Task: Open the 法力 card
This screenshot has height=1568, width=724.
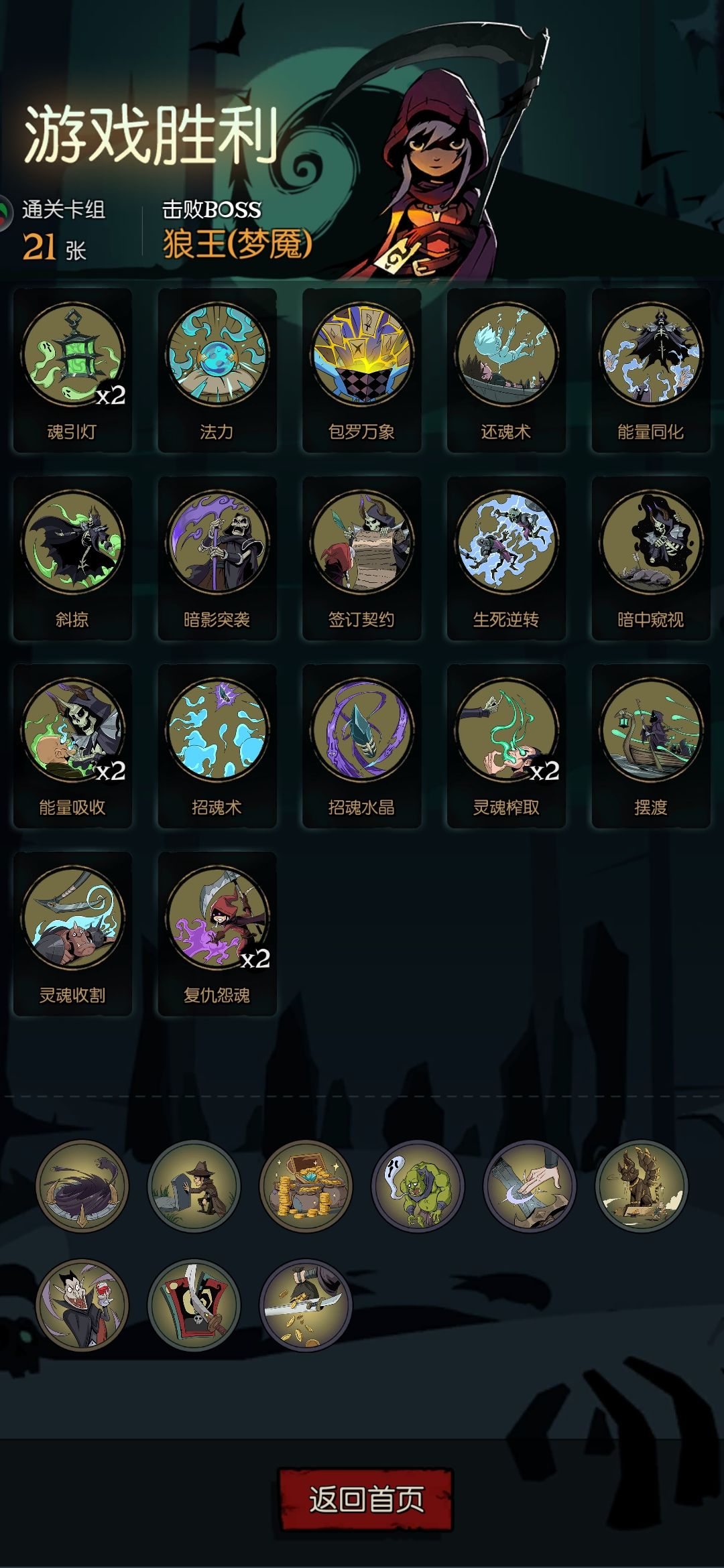Action: [x=217, y=371]
